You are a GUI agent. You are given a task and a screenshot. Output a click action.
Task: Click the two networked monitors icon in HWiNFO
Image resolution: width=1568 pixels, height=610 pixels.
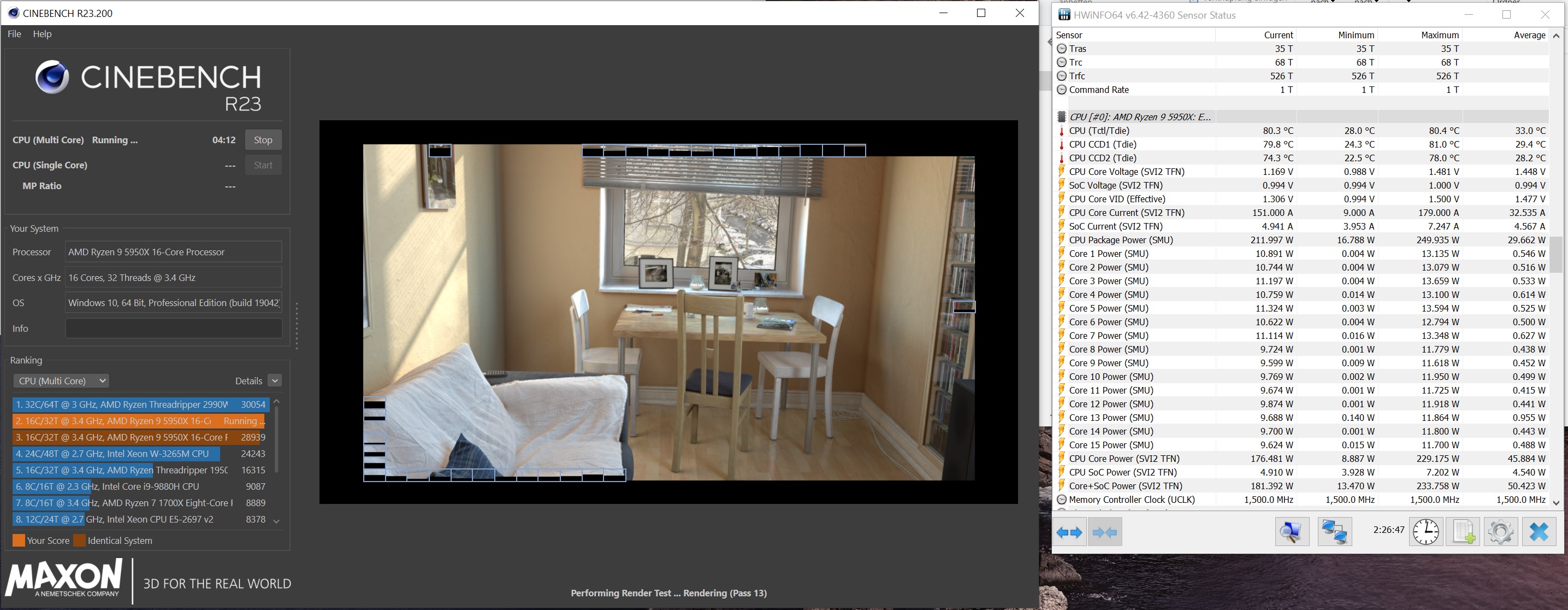pos(1334,532)
